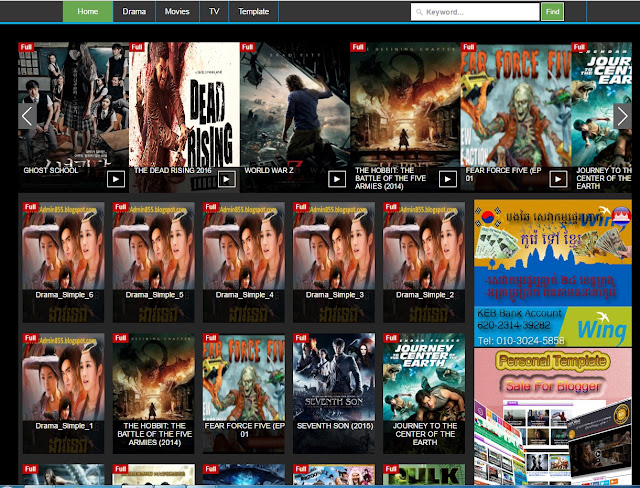Image resolution: width=640 pixels, height=488 pixels.
Task: Click the Wing logo in advertisement
Action: pyautogui.click(x=602, y=328)
